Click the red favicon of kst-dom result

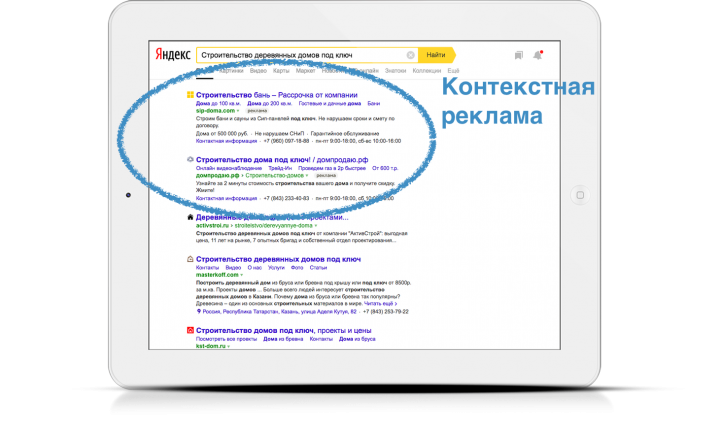coord(190,330)
